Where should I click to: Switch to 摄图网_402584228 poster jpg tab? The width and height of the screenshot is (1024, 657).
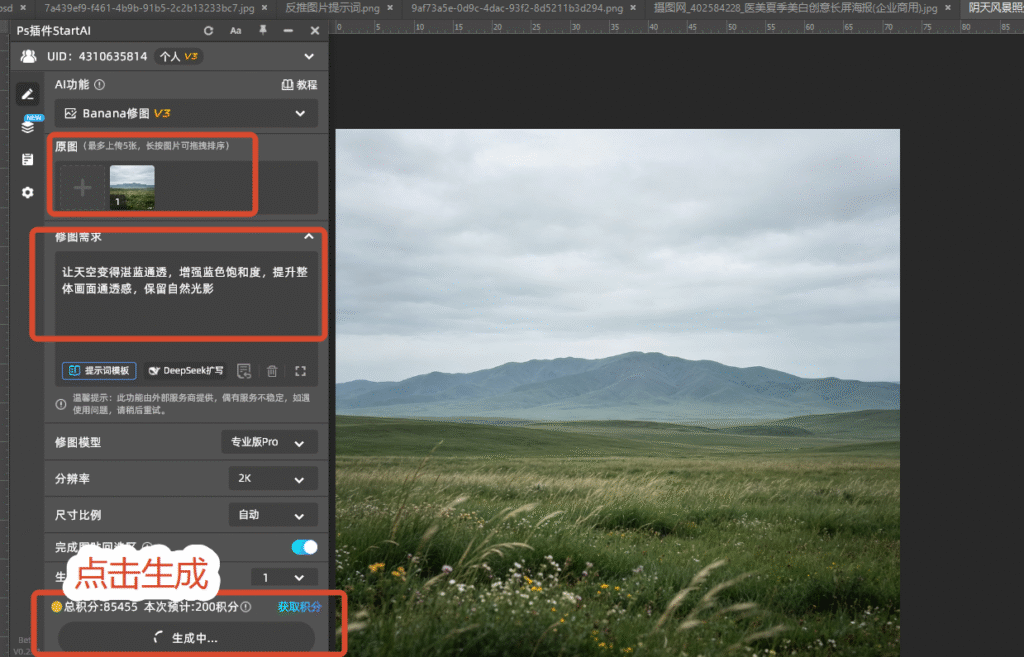(795, 8)
